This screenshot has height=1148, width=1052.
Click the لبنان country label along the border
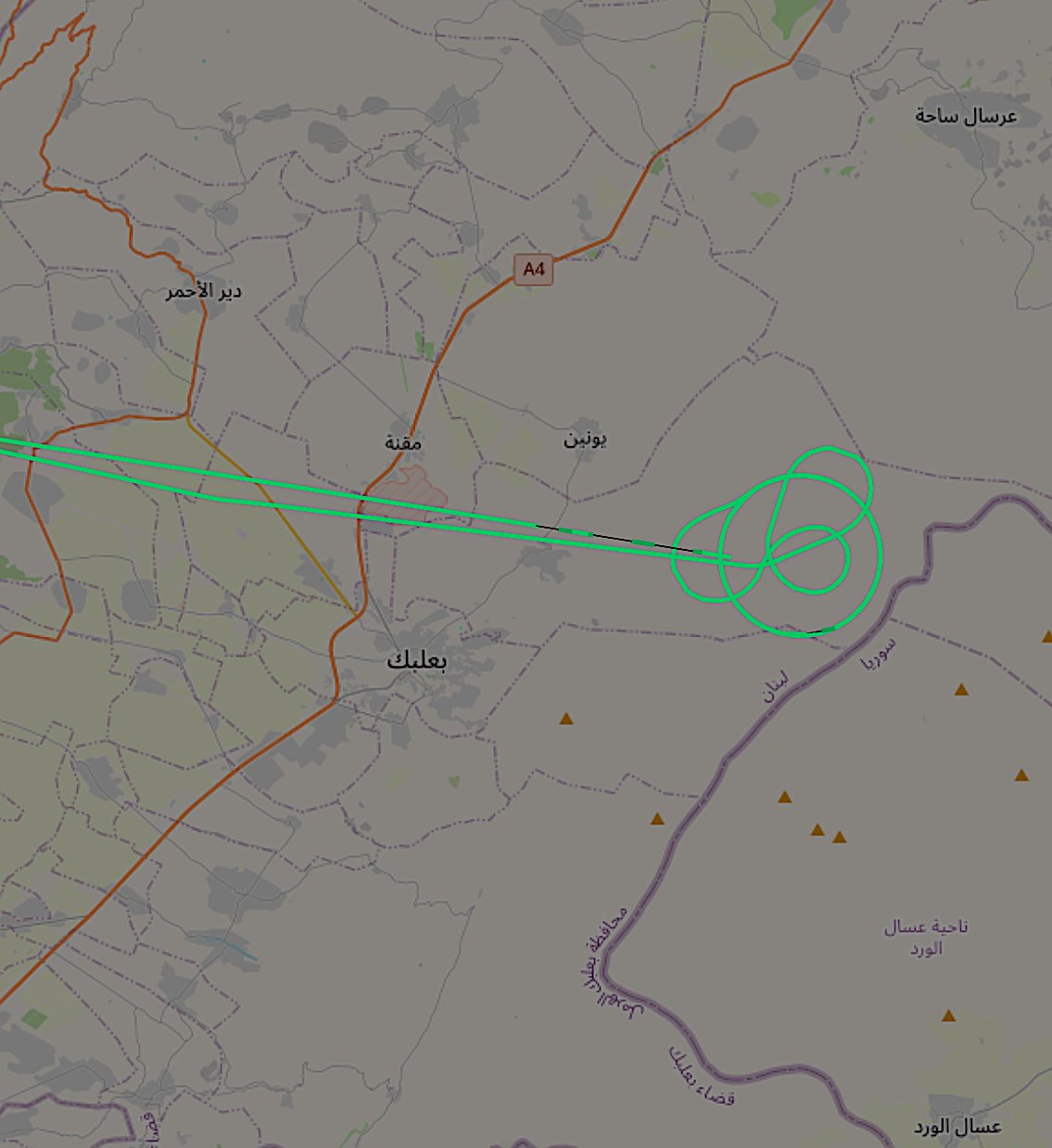[x=777, y=686]
